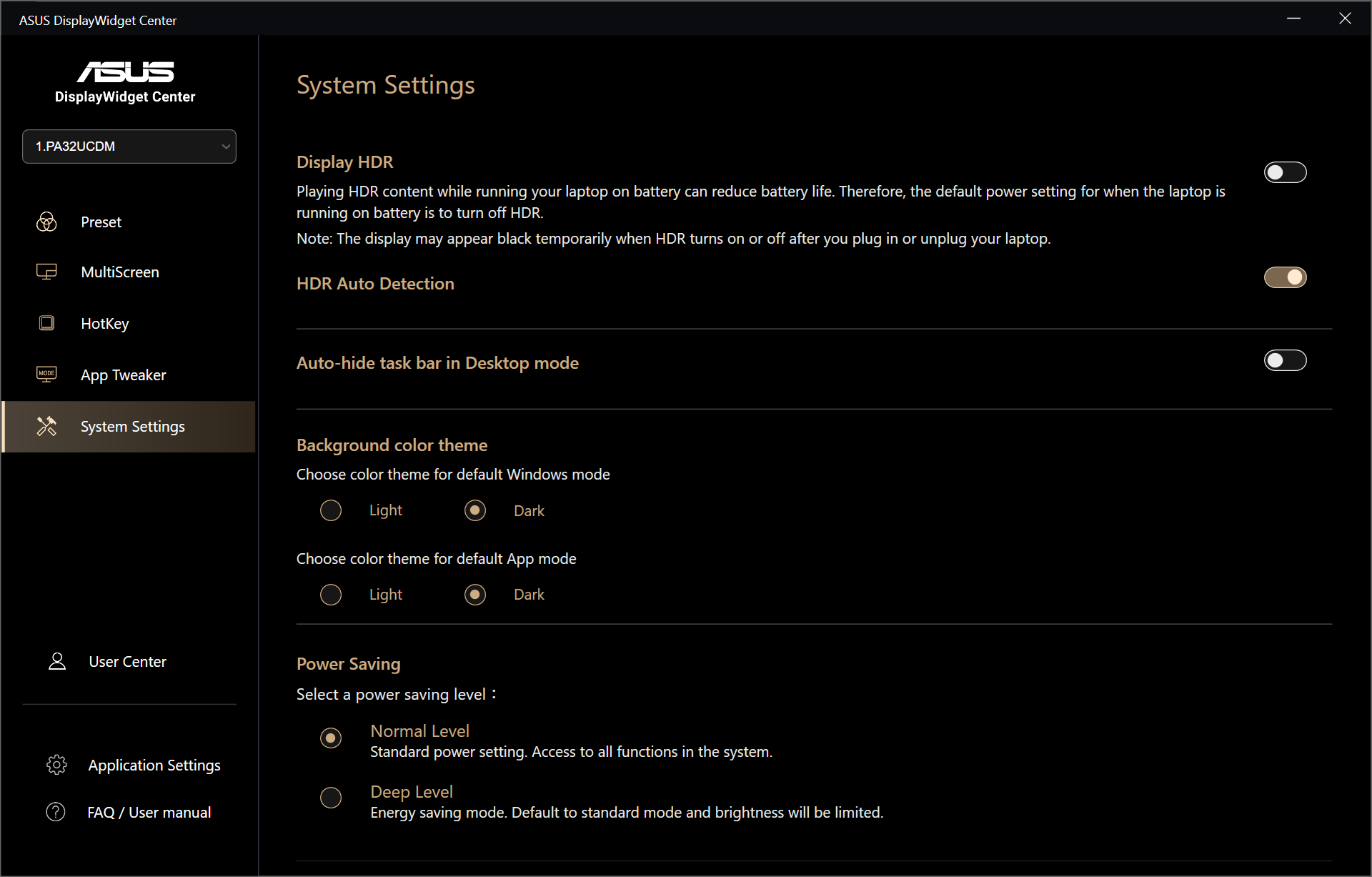The height and width of the screenshot is (877, 1372).
Task: Toggle Auto-hide task bar in Desktop mode
Action: 1285,360
